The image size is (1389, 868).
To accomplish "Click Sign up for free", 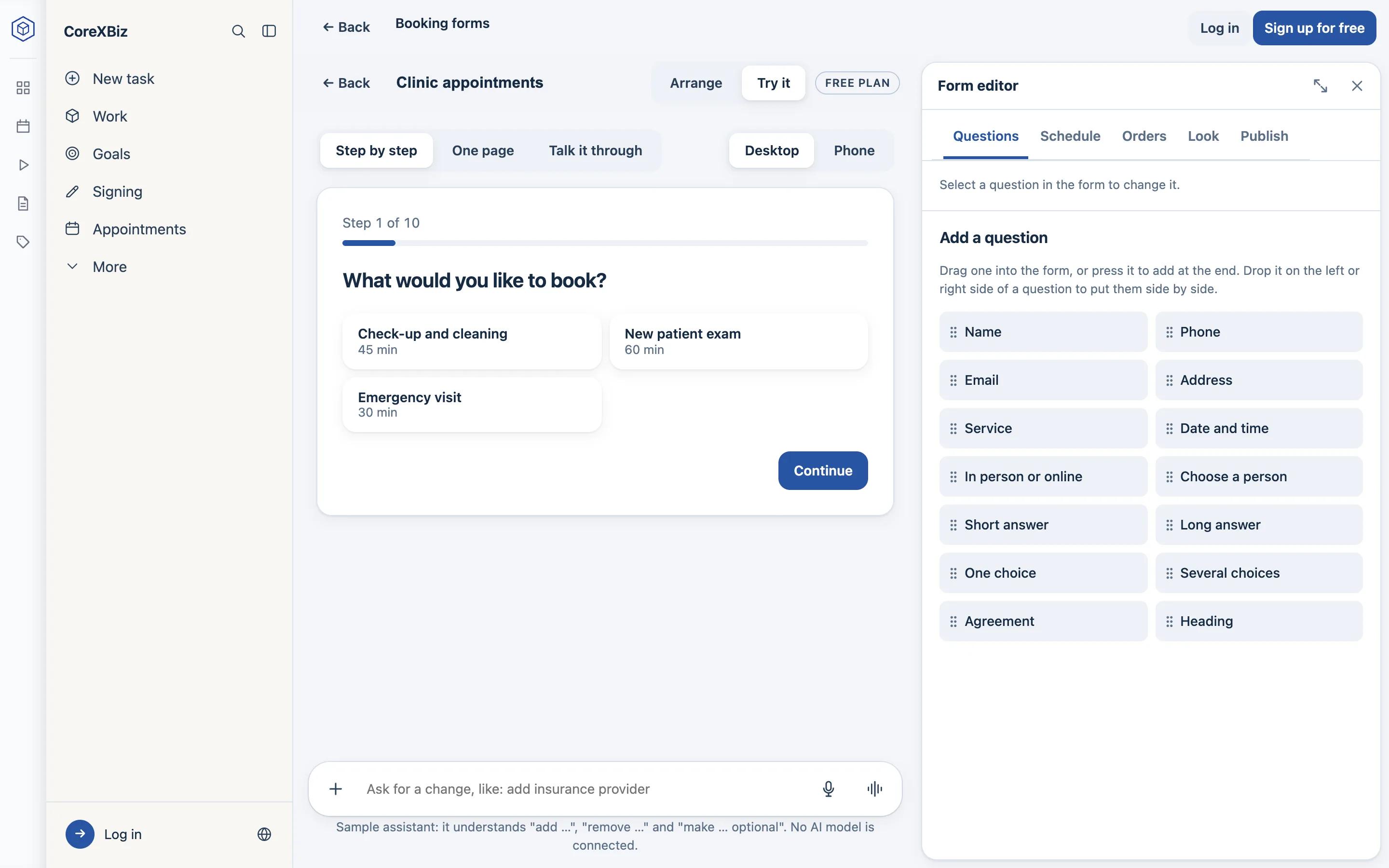I will 1314,28.
